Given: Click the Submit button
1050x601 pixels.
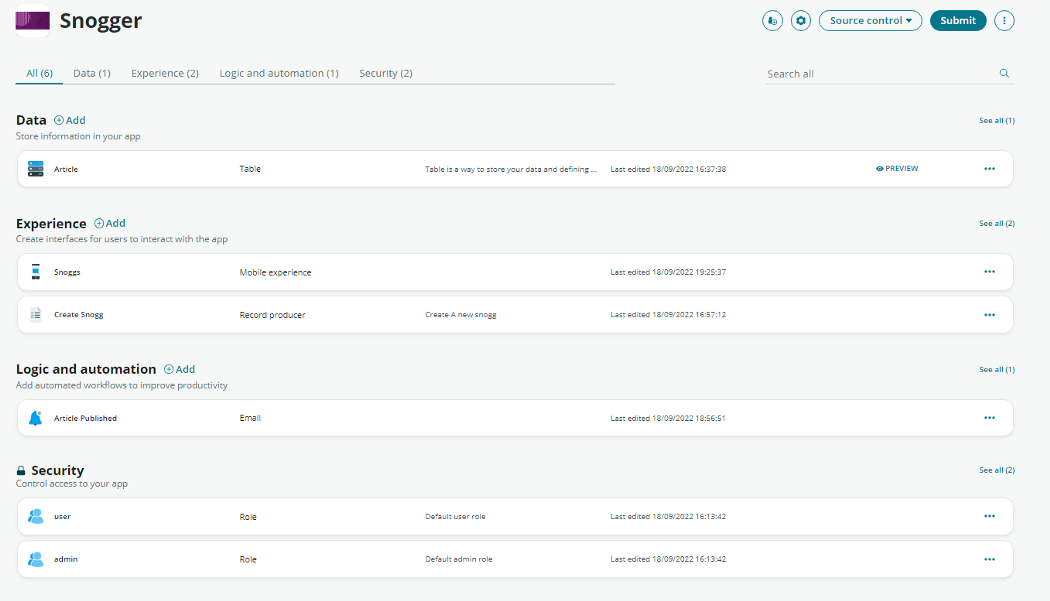Looking at the screenshot, I should [958, 21].
